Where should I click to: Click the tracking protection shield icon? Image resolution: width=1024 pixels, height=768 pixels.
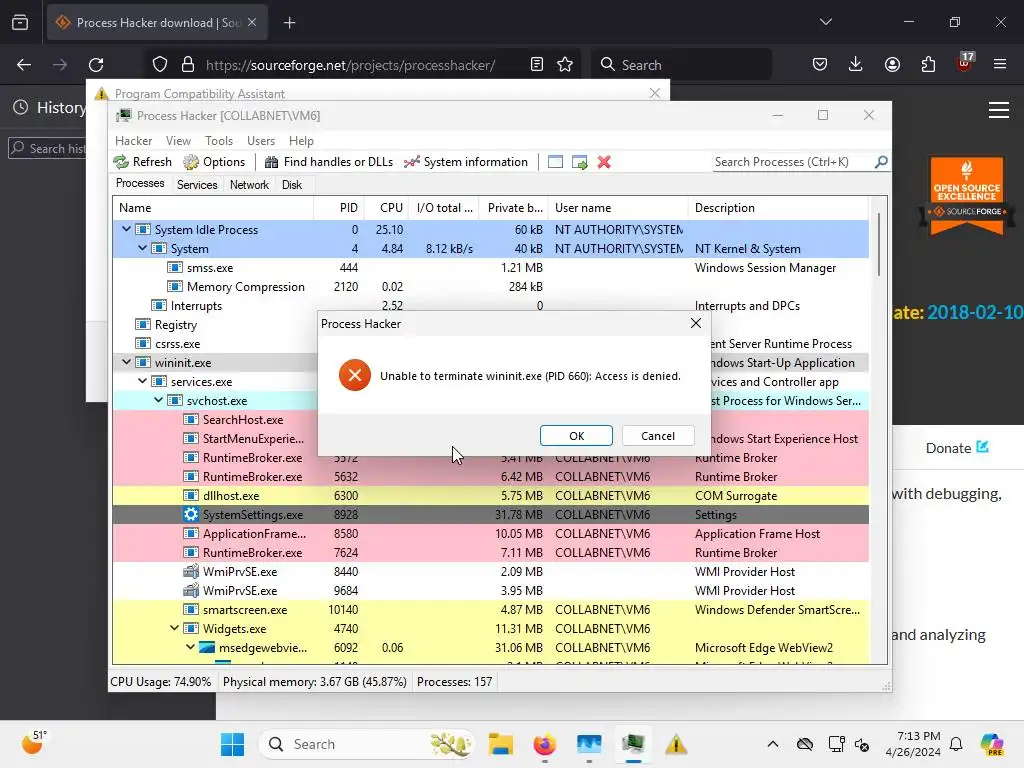click(160, 65)
